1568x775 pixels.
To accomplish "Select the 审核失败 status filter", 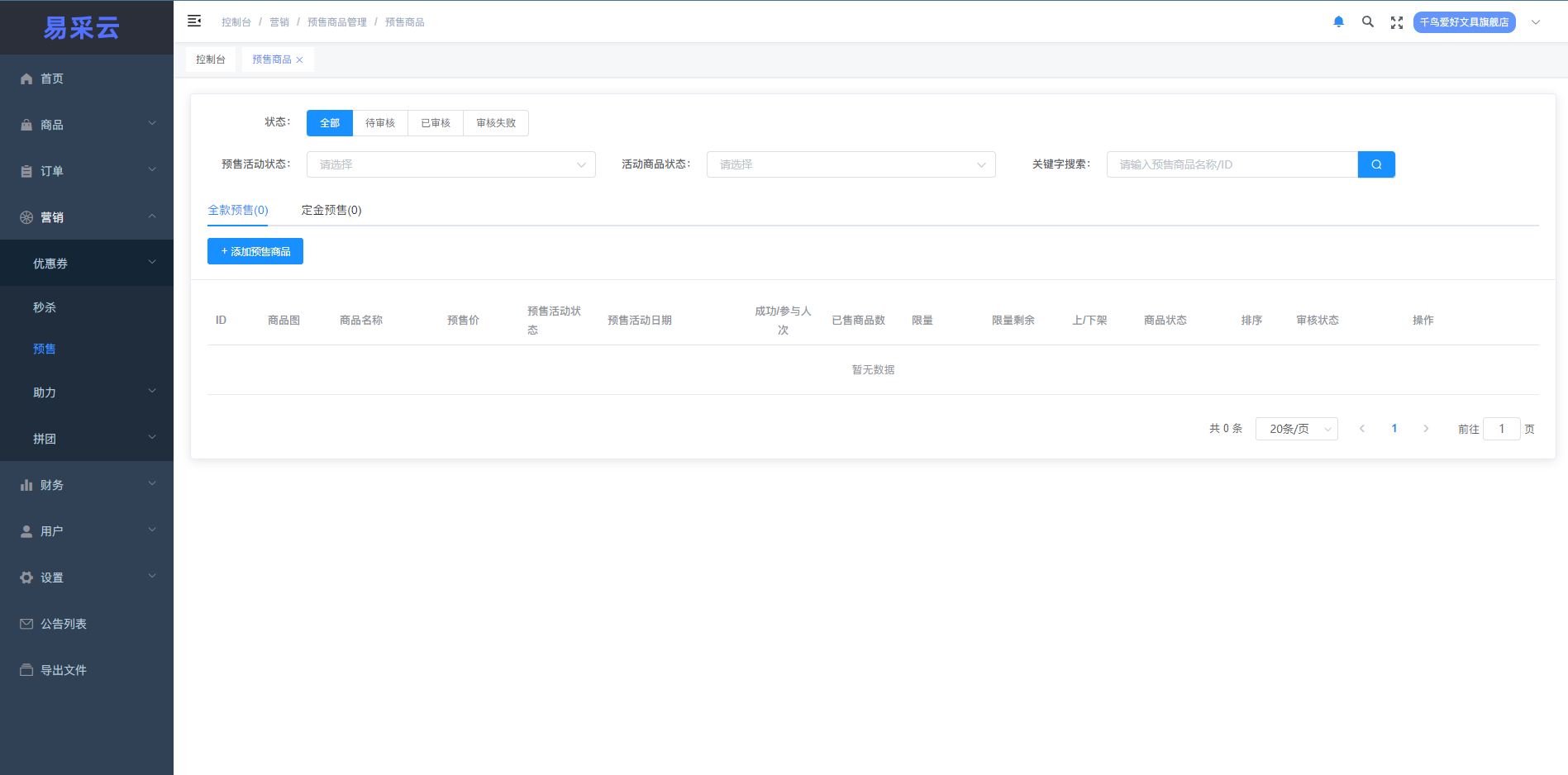I will pyautogui.click(x=495, y=122).
